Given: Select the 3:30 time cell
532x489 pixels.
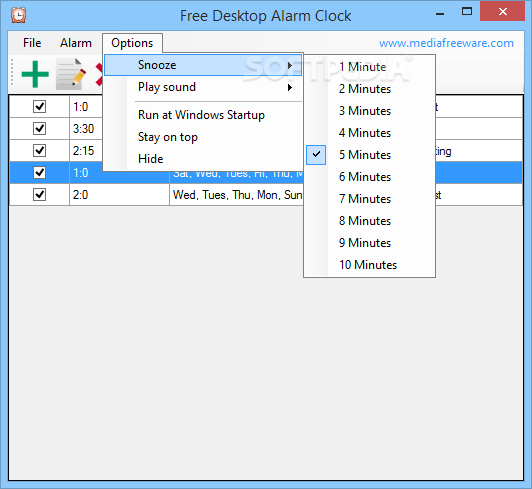Looking at the screenshot, I should click(87, 129).
